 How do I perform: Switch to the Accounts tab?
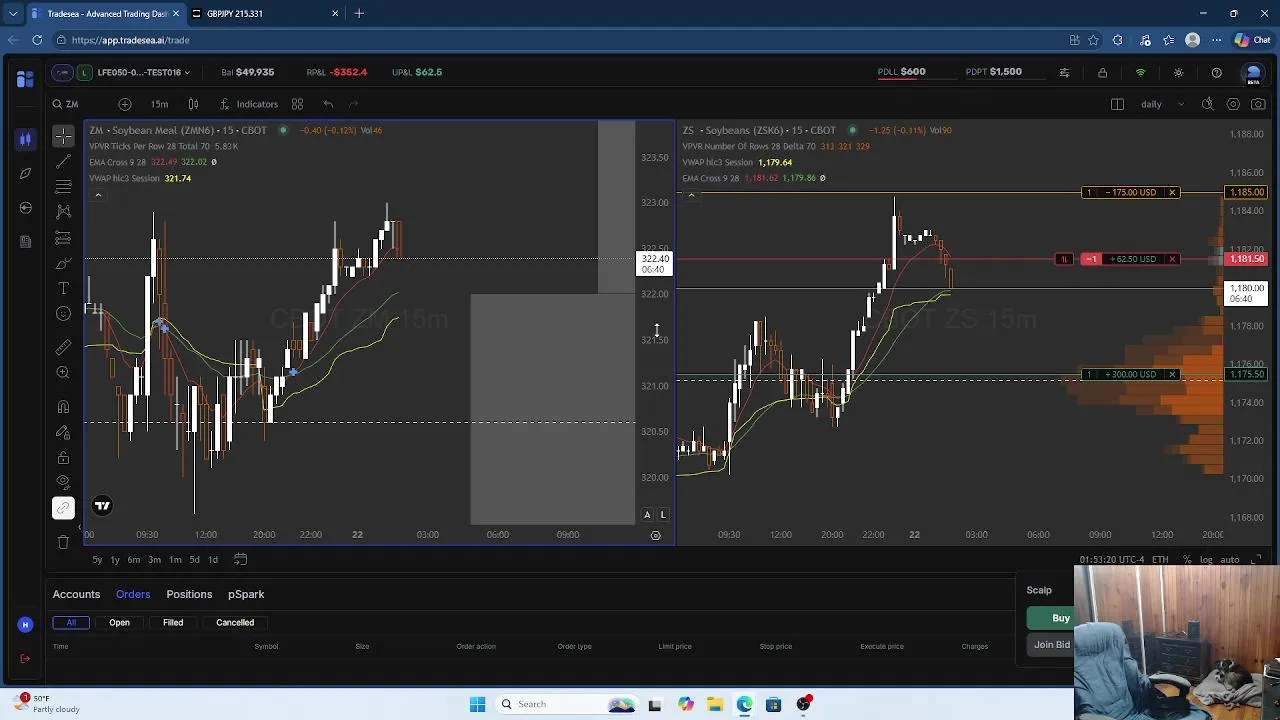point(76,594)
